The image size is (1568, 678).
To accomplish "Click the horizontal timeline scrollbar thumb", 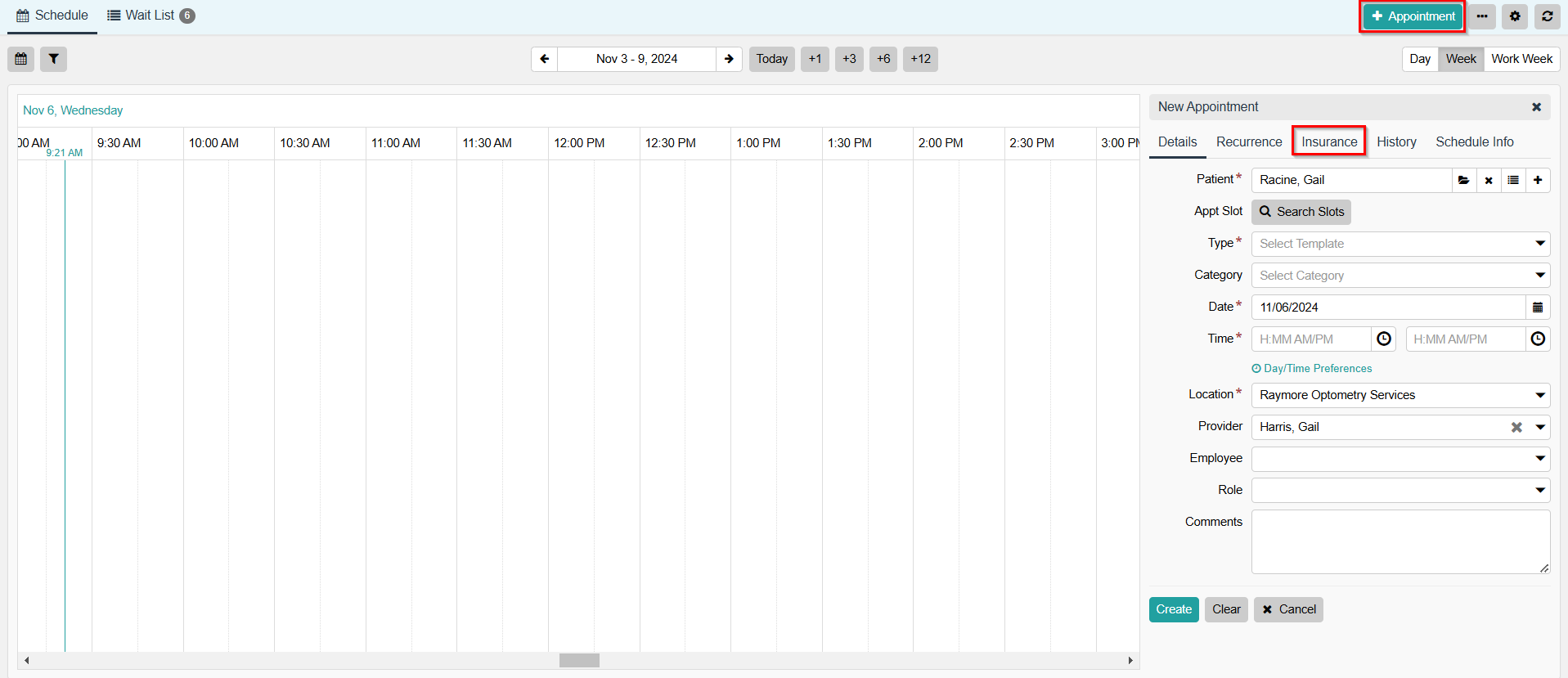I will (x=579, y=660).
